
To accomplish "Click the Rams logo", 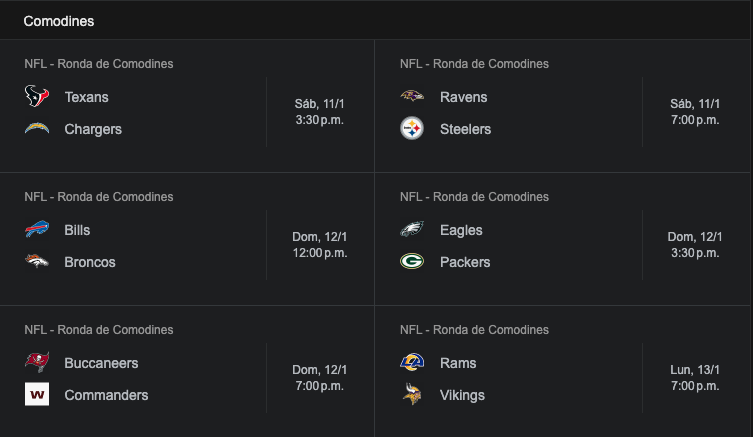I will (x=412, y=362).
